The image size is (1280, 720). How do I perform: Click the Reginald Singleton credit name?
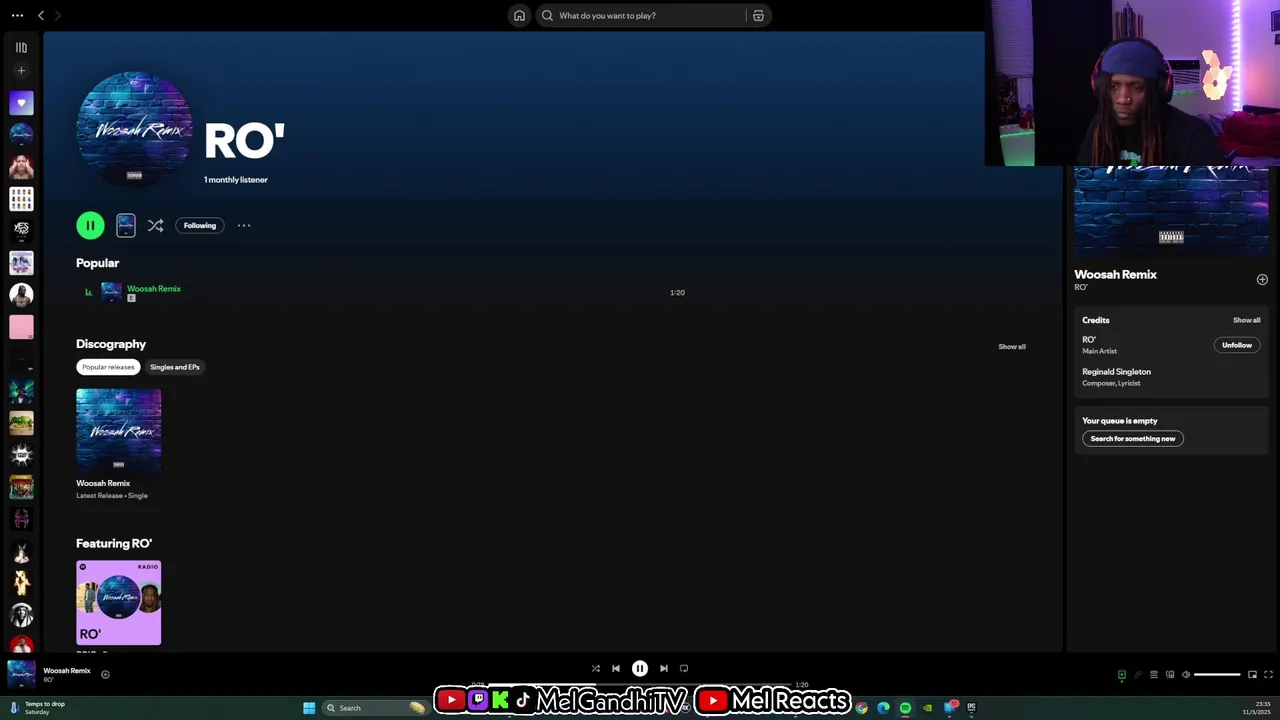click(x=1116, y=371)
